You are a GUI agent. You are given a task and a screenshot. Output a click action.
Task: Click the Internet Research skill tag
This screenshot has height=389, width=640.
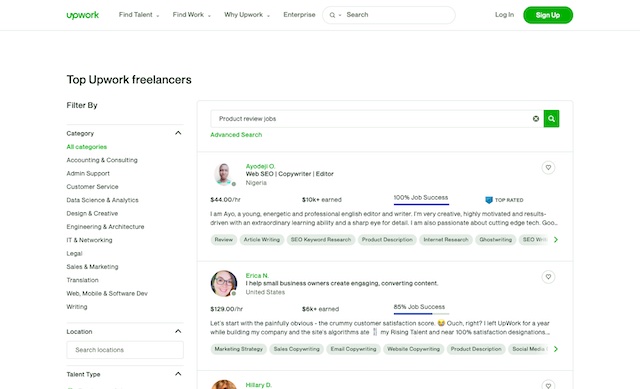click(x=446, y=240)
